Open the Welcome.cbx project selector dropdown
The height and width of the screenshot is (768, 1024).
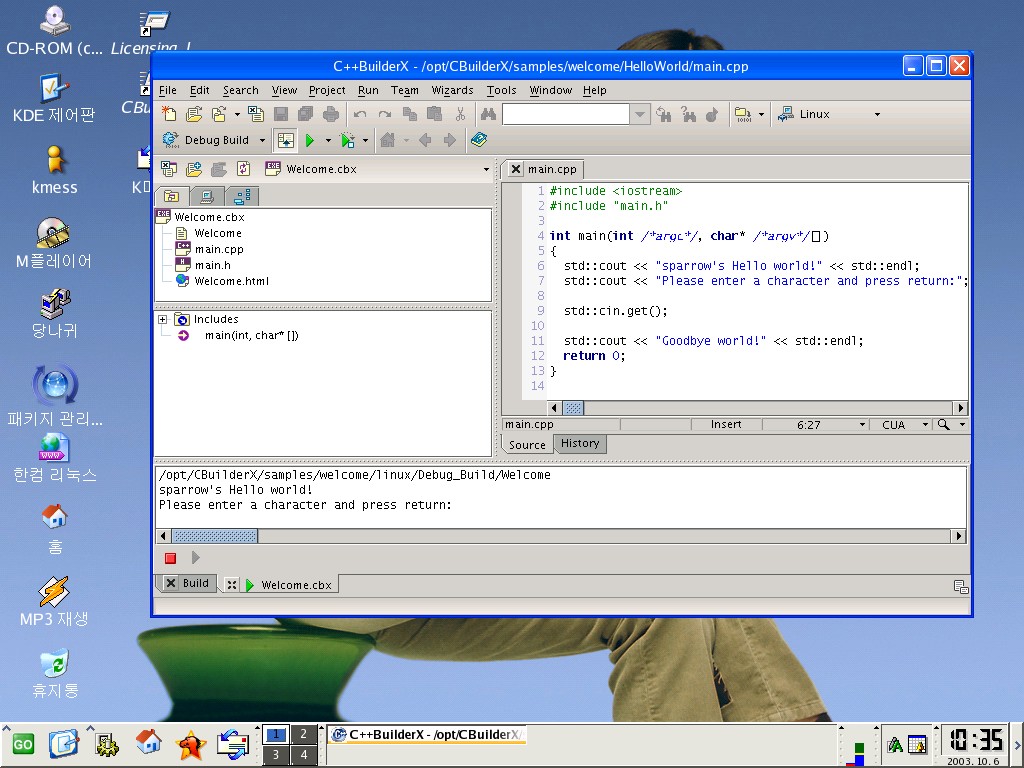(486, 170)
